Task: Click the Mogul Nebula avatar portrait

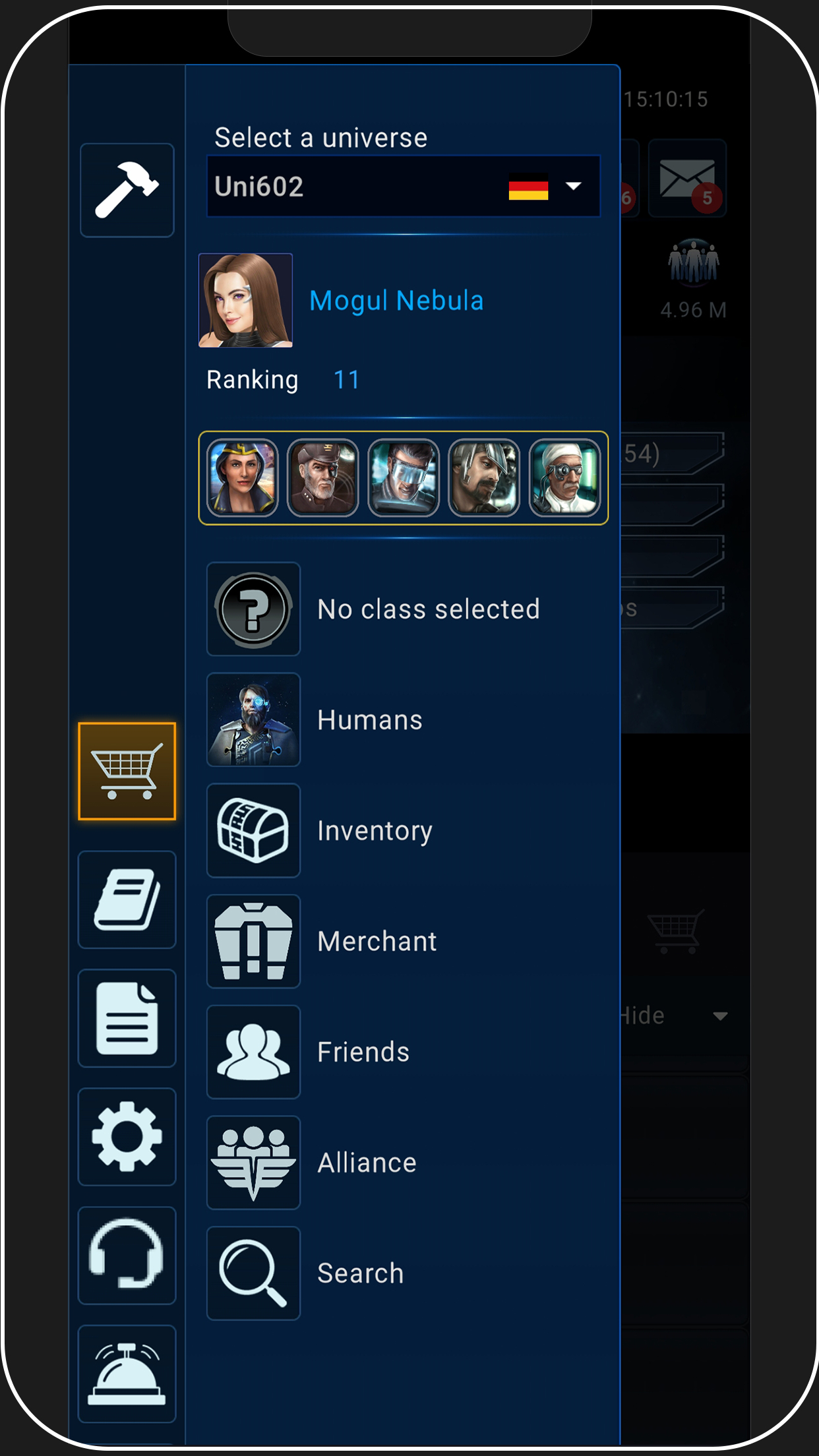Action: (245, 301)
